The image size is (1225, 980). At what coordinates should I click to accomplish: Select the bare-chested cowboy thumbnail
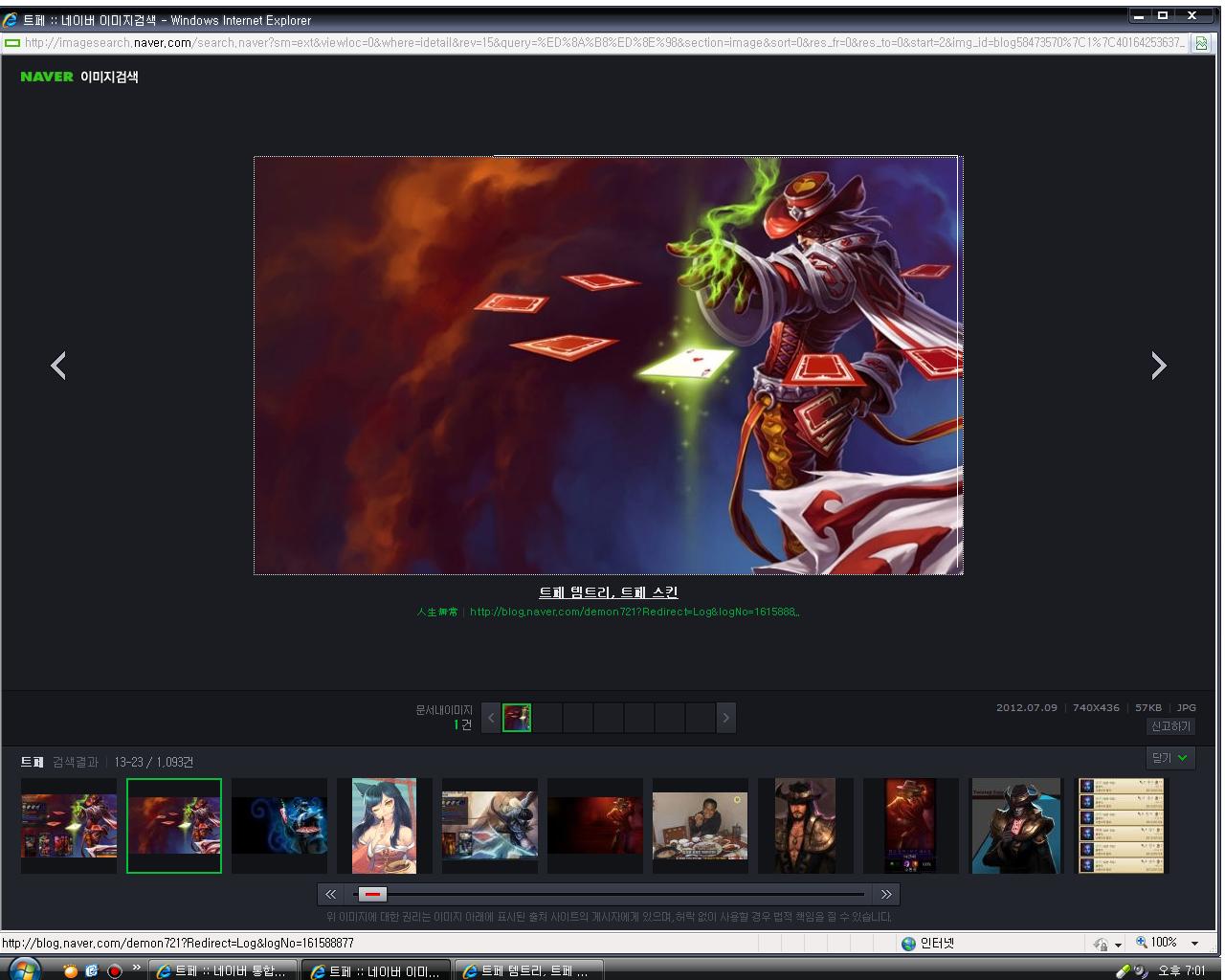point(806,826)
